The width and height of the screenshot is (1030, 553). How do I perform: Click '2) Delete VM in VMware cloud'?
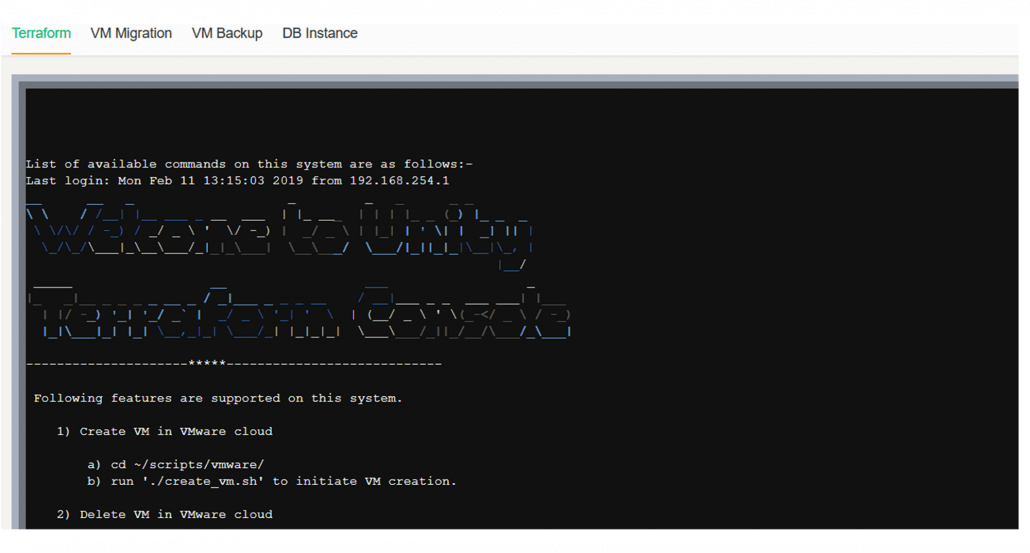tap(164, 514)
